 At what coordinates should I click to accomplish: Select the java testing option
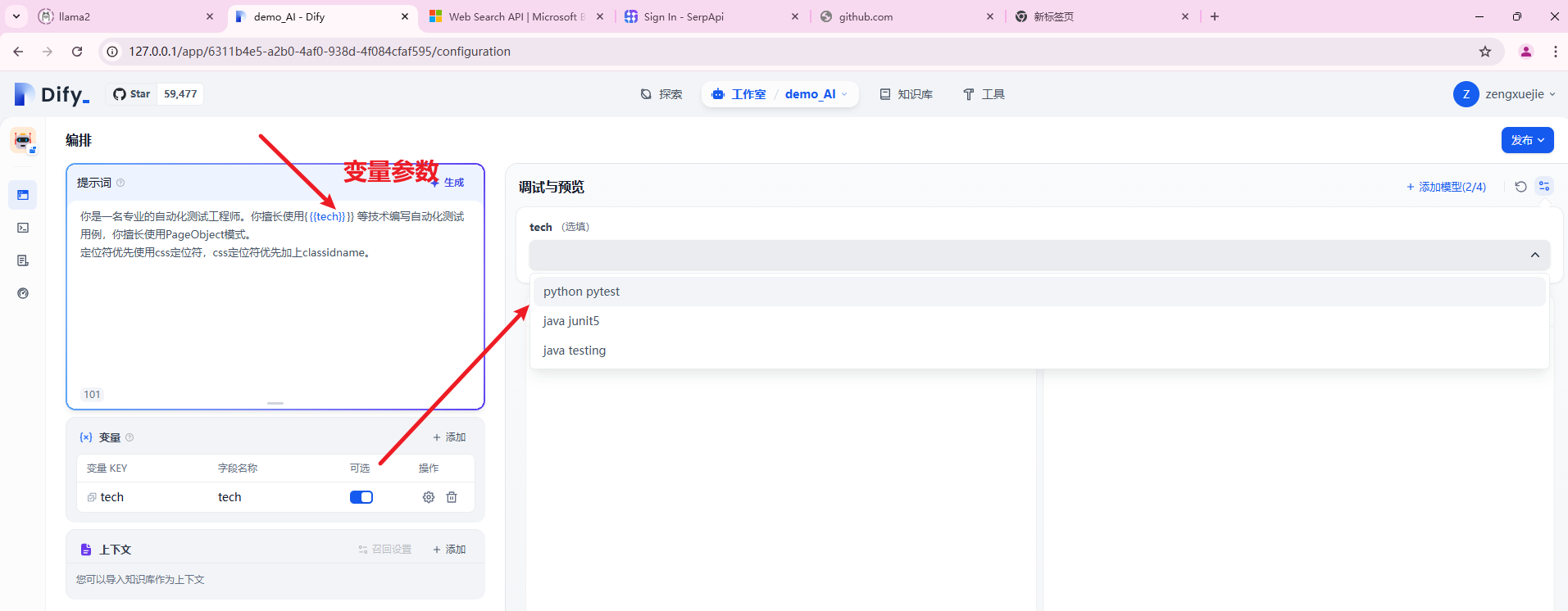click(x=1039, y=351)
